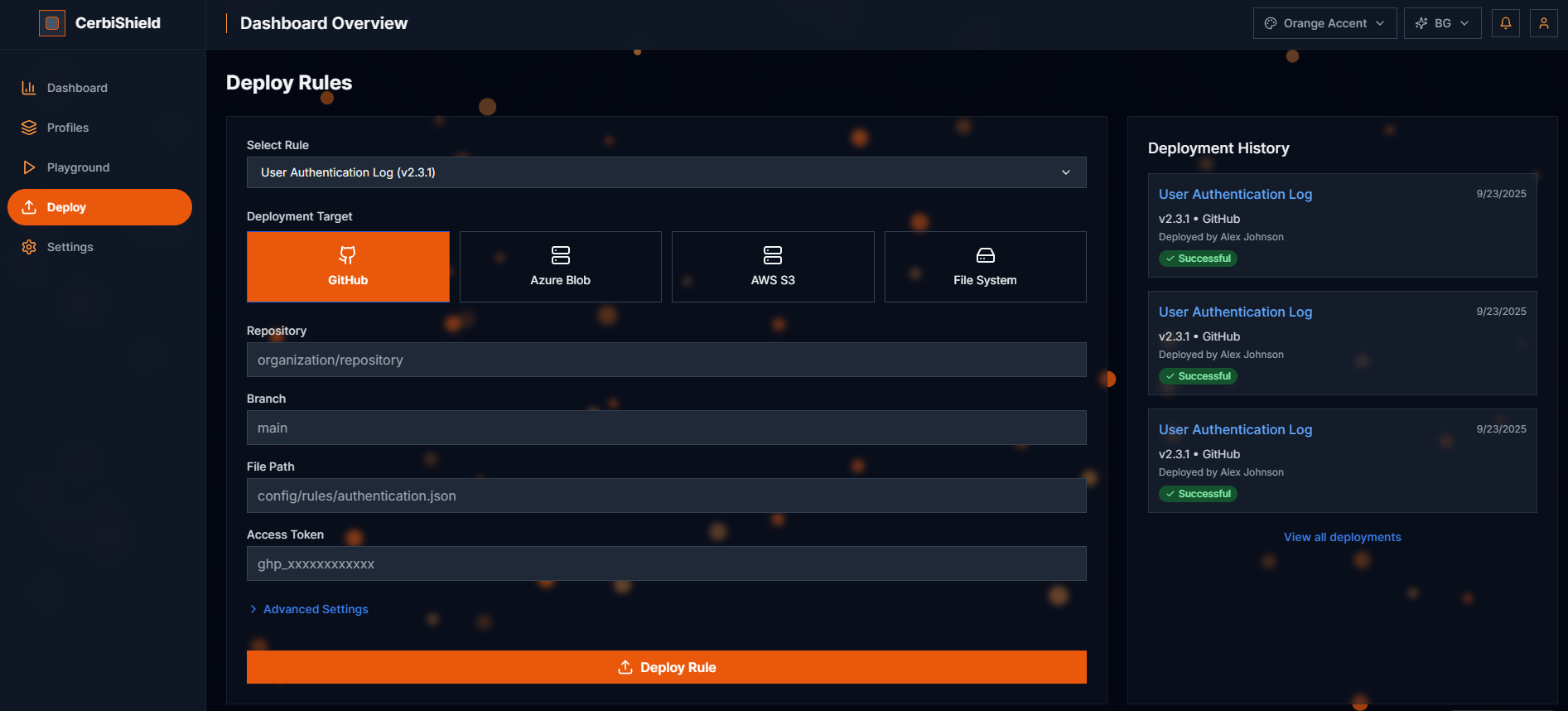Select GitHub as deployment target
The image size is (1568, 711).
pyautogui.click(x=348, y=267)
